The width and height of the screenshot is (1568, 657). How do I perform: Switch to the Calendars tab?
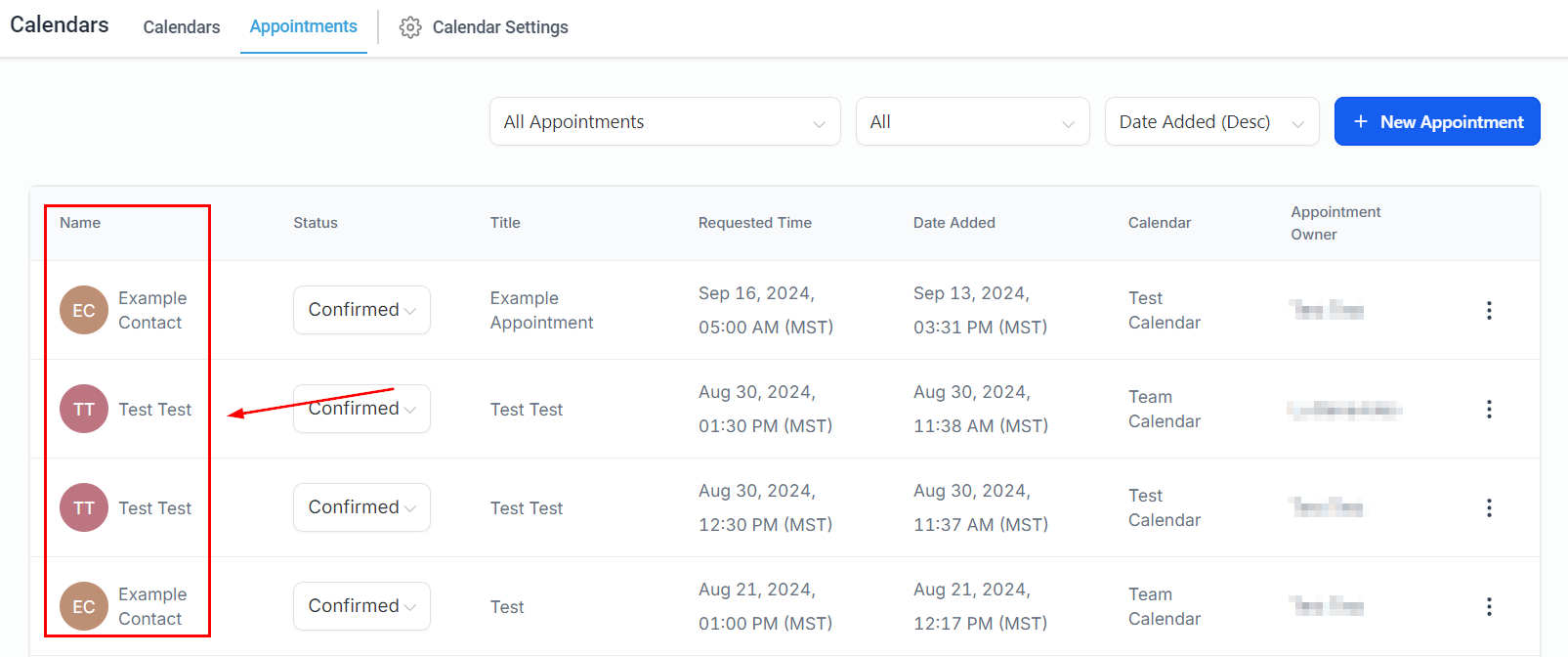pos(182,27)
